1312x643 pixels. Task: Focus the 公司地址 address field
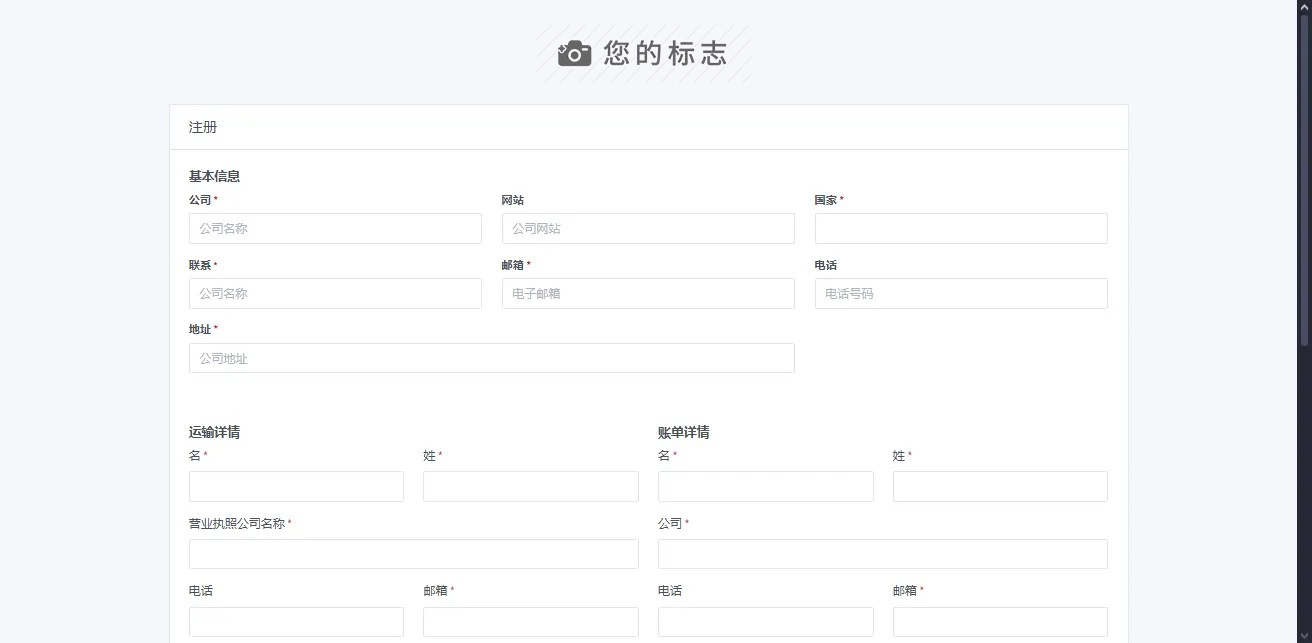(491, 358)
